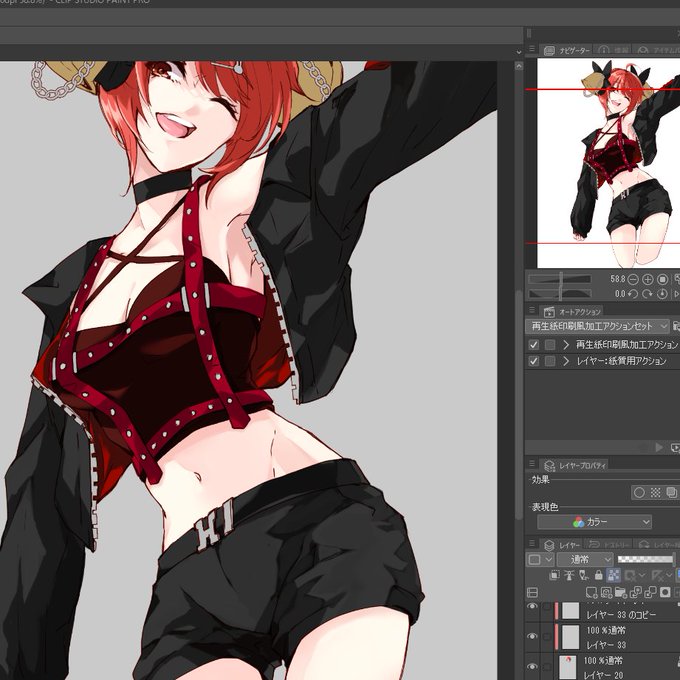
Task: Click transfer to lower layer icon
Action: click(635, 592)
